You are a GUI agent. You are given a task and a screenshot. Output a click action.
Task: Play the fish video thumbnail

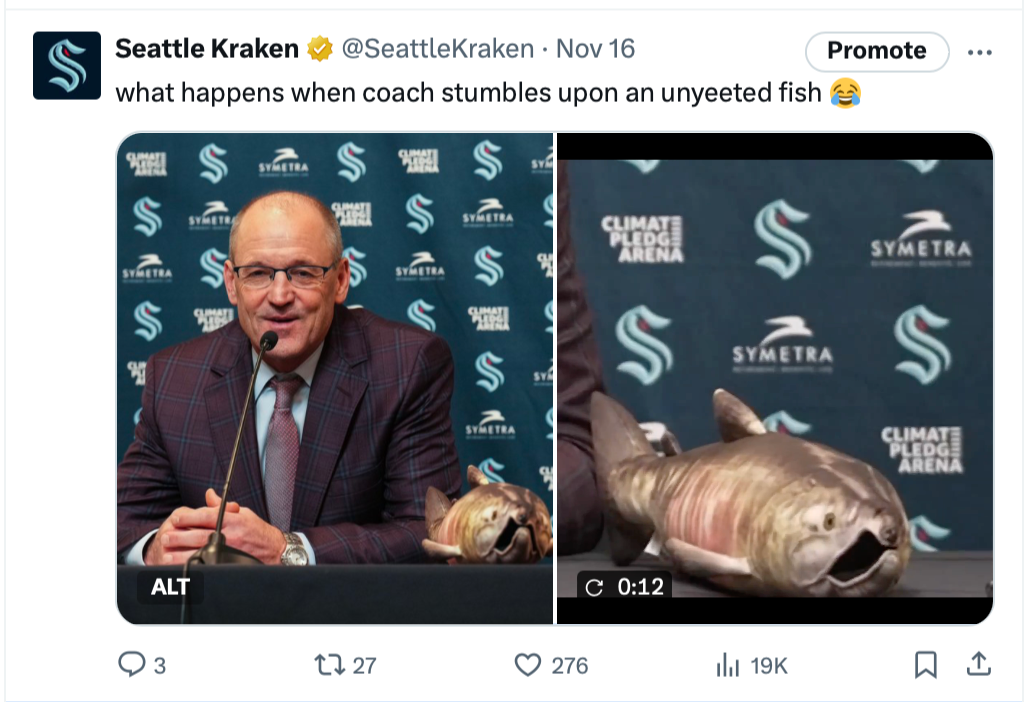[775, 378]
